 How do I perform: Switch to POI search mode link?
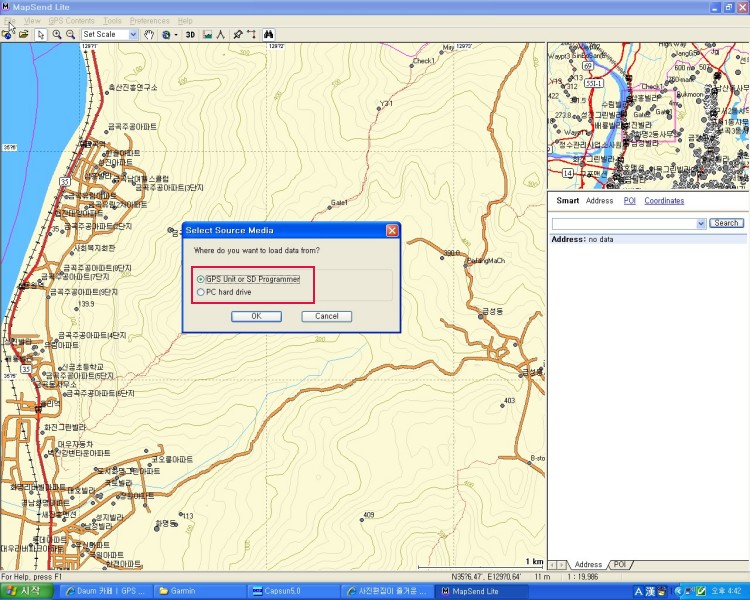(629, 200)
